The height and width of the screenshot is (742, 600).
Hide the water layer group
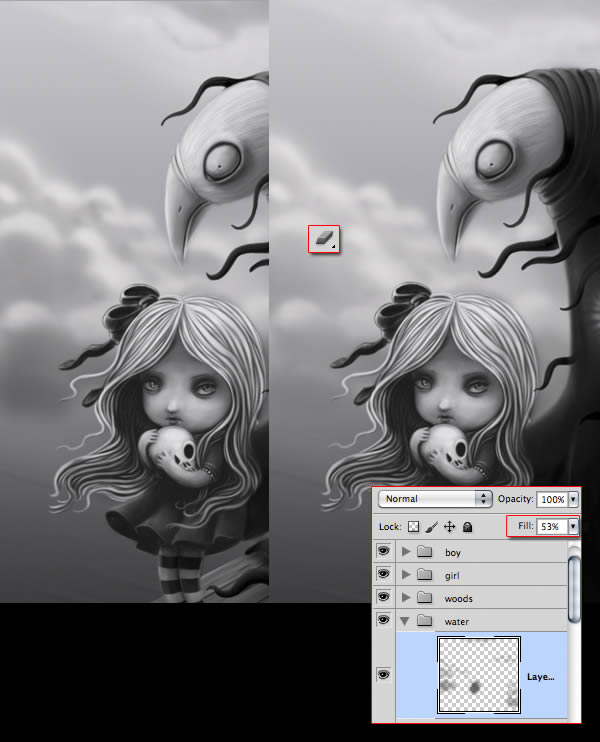click(384, 620)
